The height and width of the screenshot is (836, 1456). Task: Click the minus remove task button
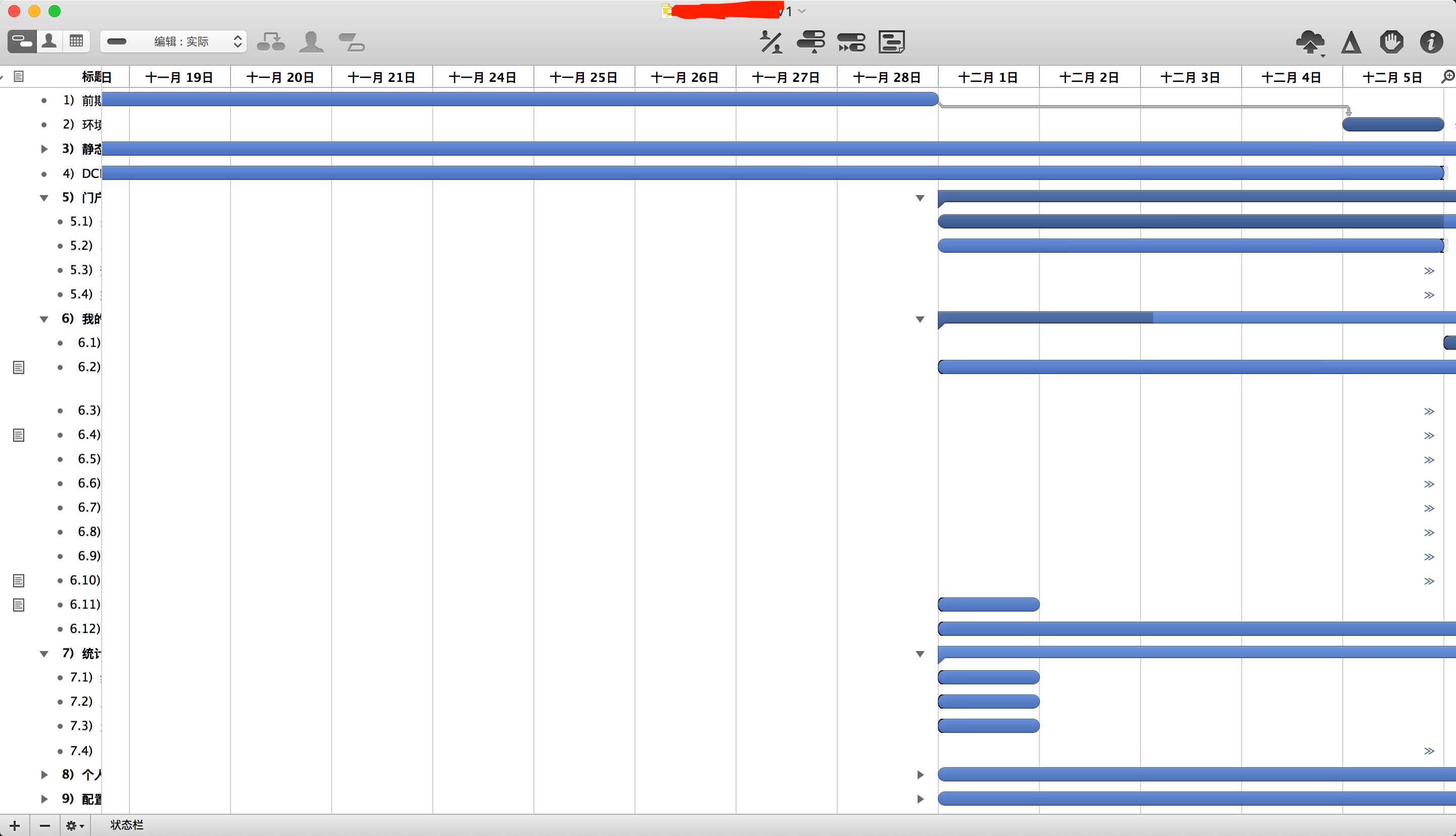click(x=45, y=826)
